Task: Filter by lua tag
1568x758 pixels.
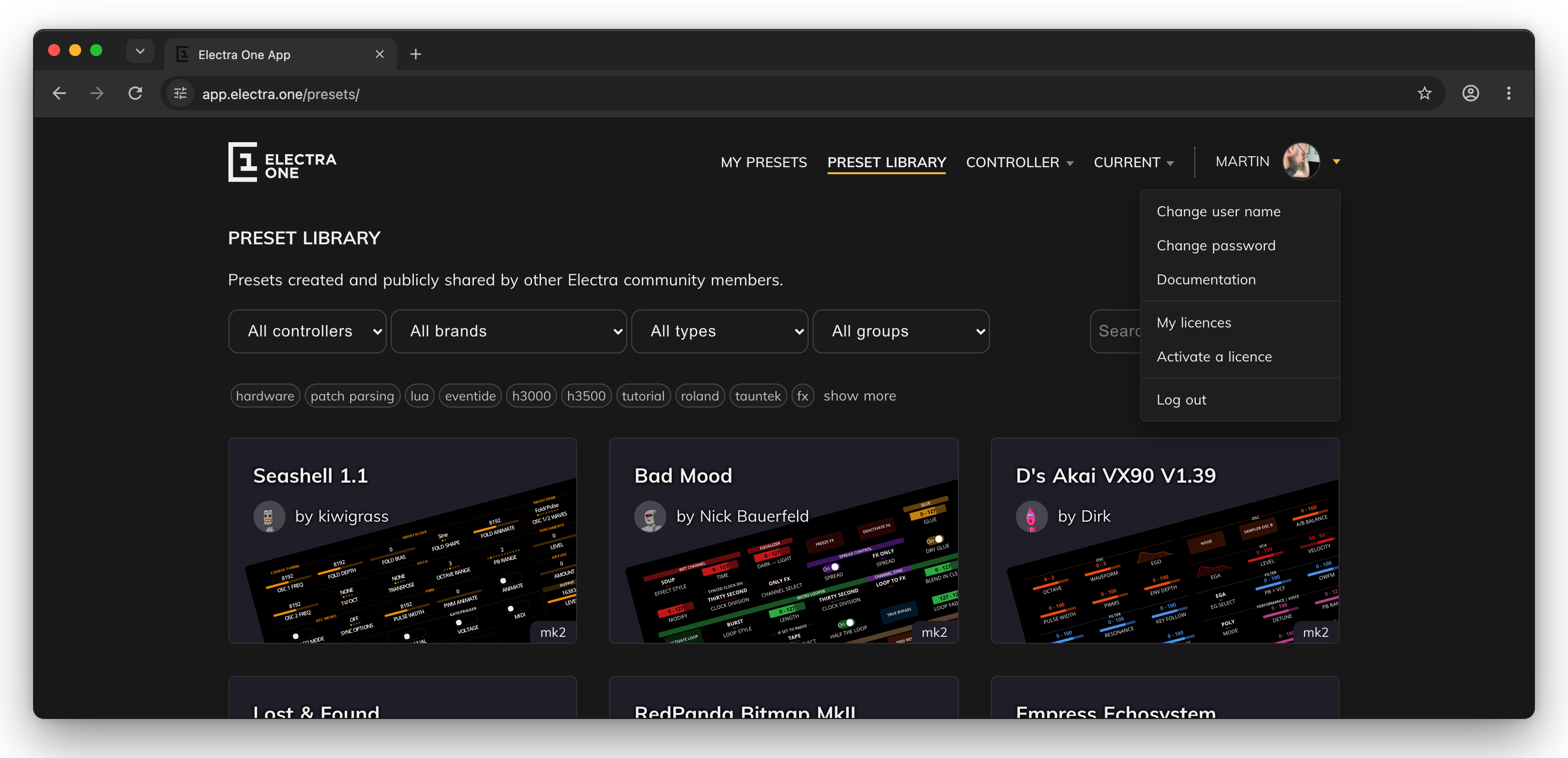Action: [x=419, y=396]
